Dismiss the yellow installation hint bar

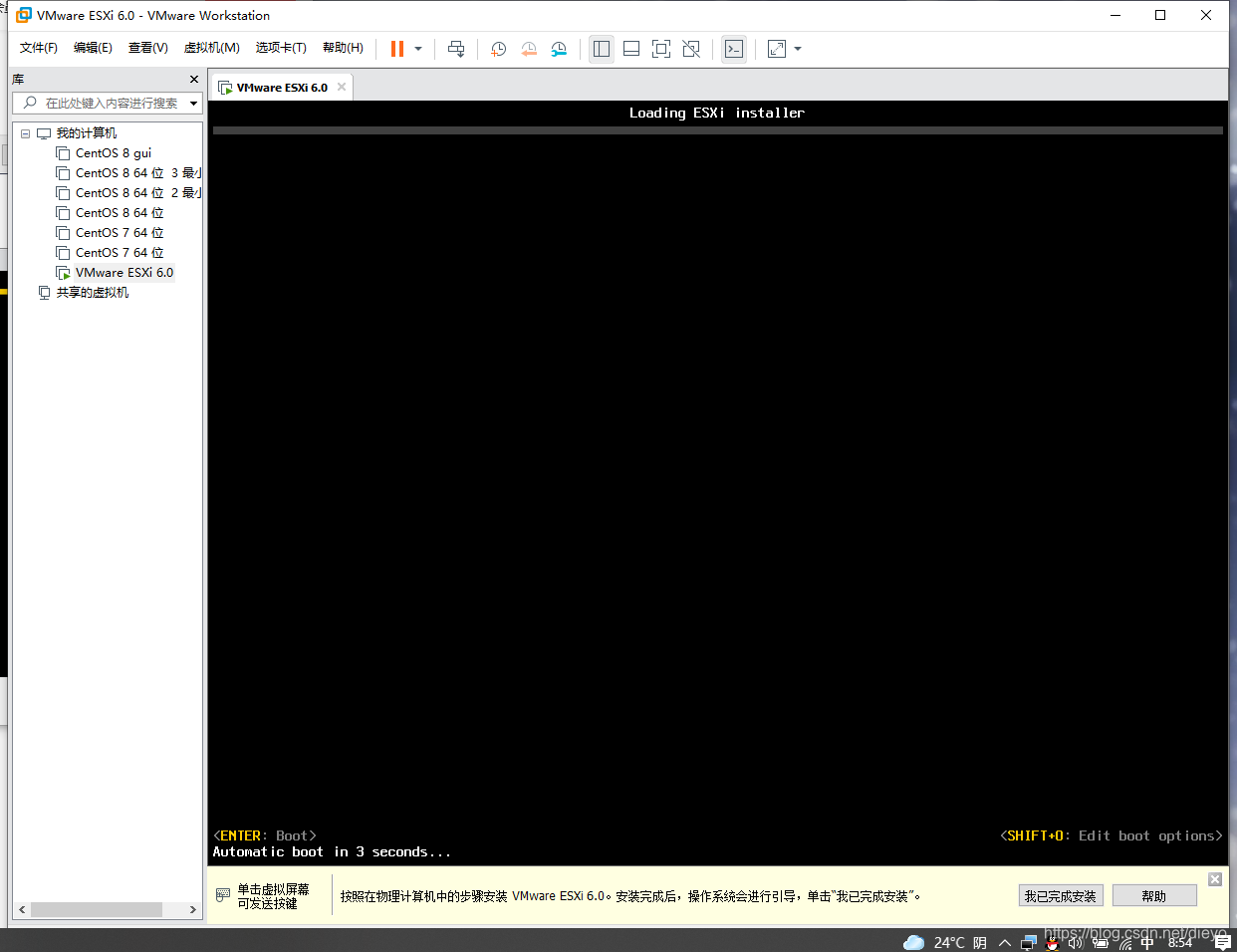coord(1215,879)
